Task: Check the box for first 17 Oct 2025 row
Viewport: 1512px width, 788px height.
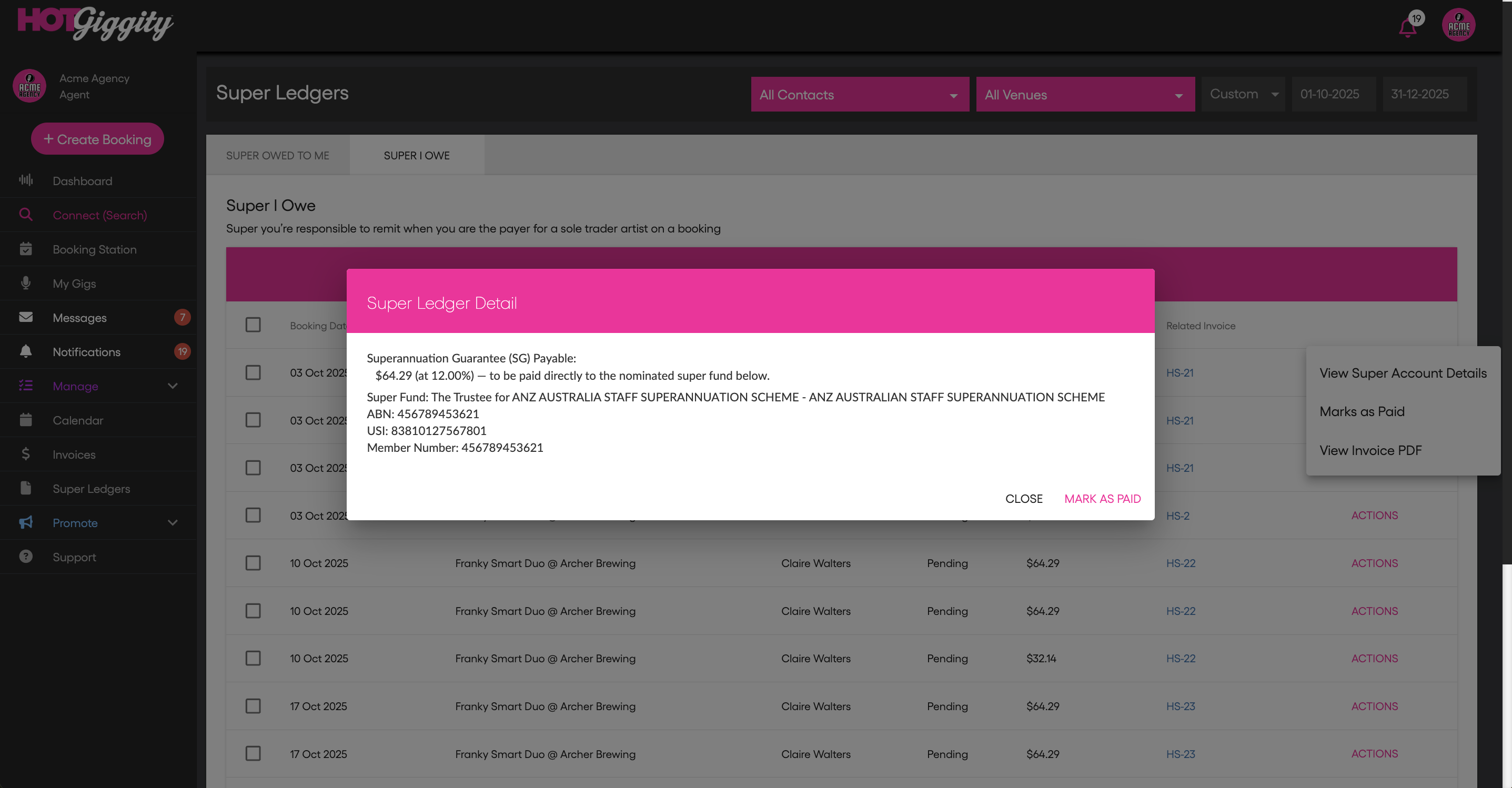Action: click(253, 706)
